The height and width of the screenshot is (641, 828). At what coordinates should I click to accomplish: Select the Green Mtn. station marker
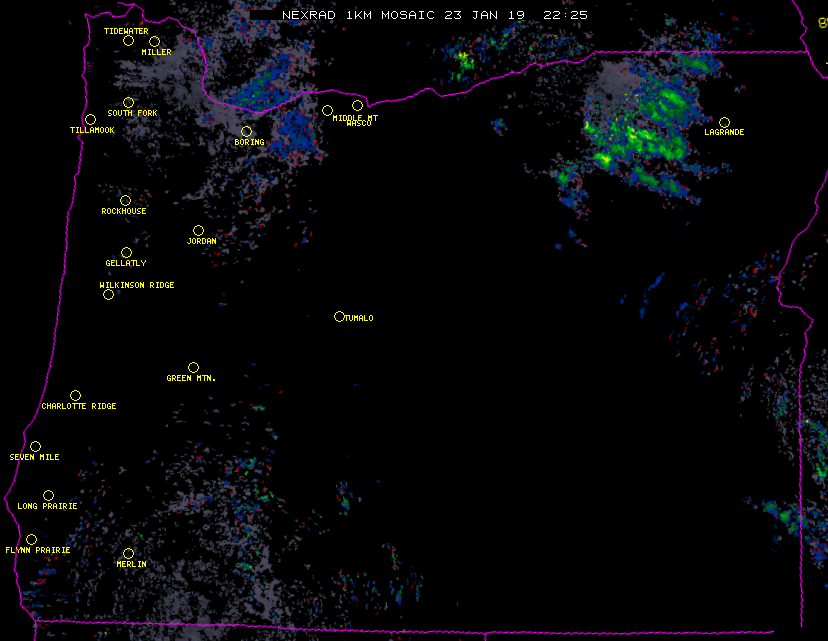193,368
